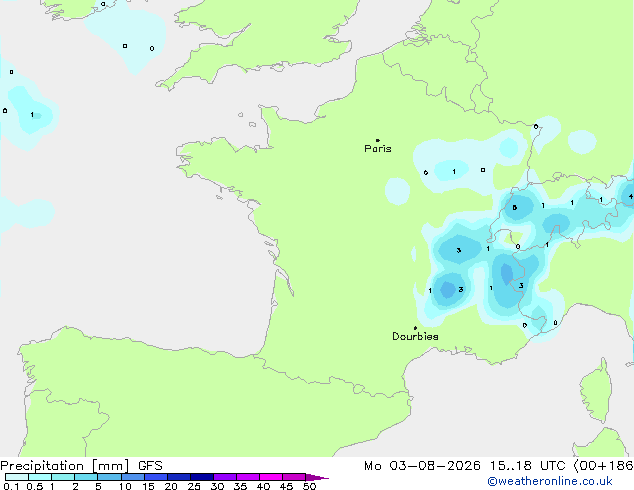Pick the 20 to 25 mm legend swatch

click(178, 477)
